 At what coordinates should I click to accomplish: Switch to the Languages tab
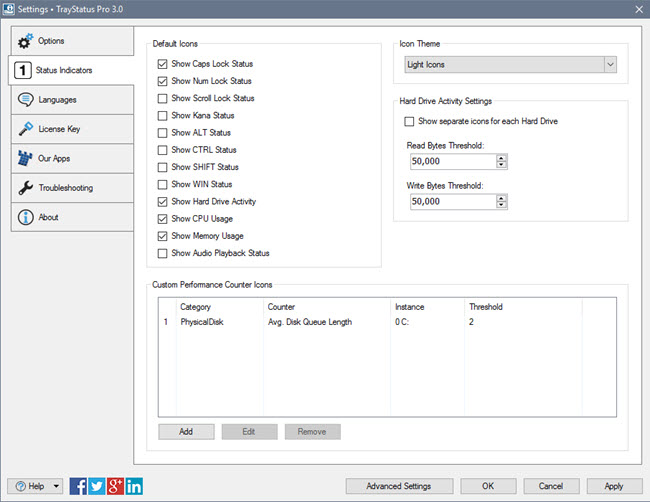(x=73, y=99)
